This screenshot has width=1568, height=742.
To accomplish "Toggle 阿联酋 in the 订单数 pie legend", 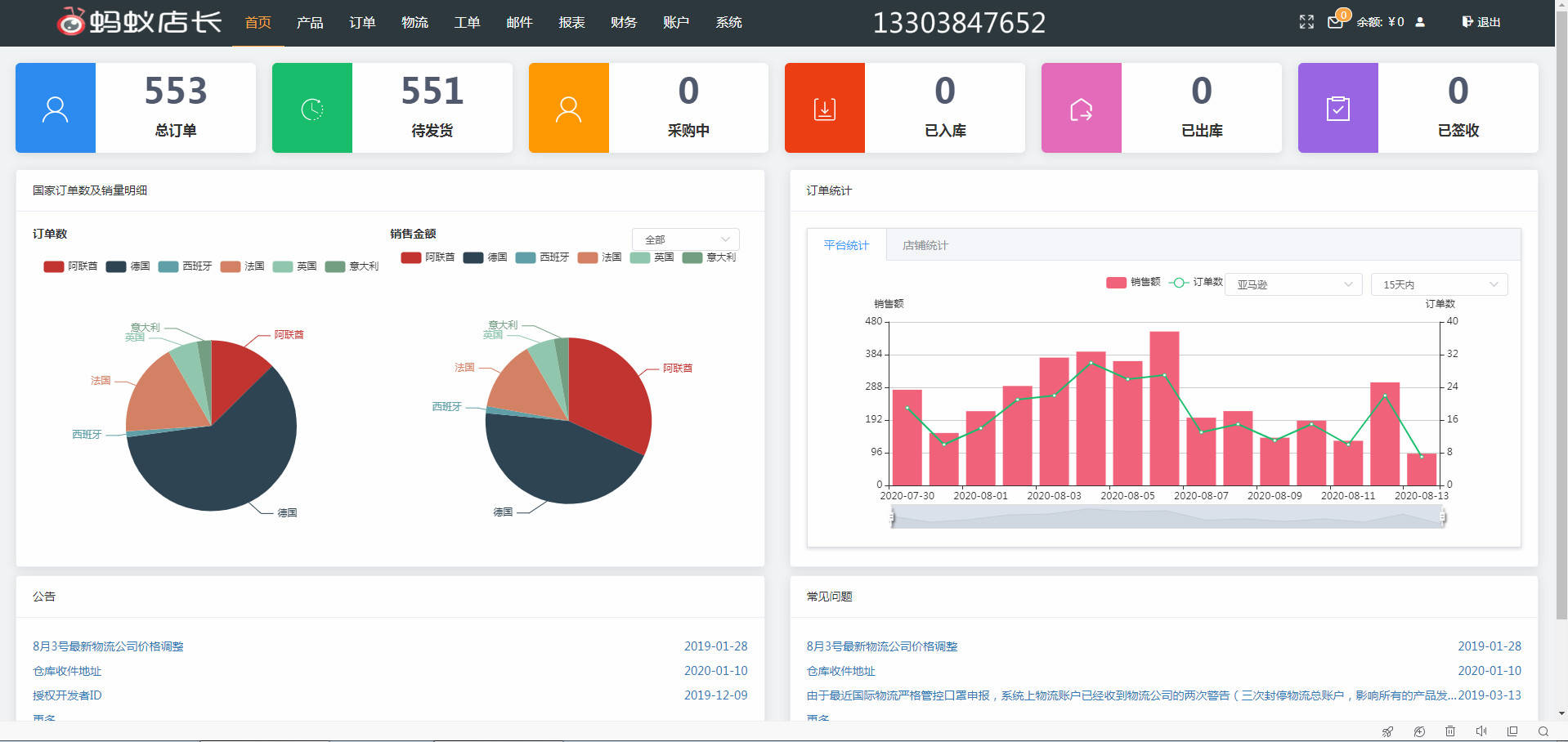I will (x=70, y=266).
